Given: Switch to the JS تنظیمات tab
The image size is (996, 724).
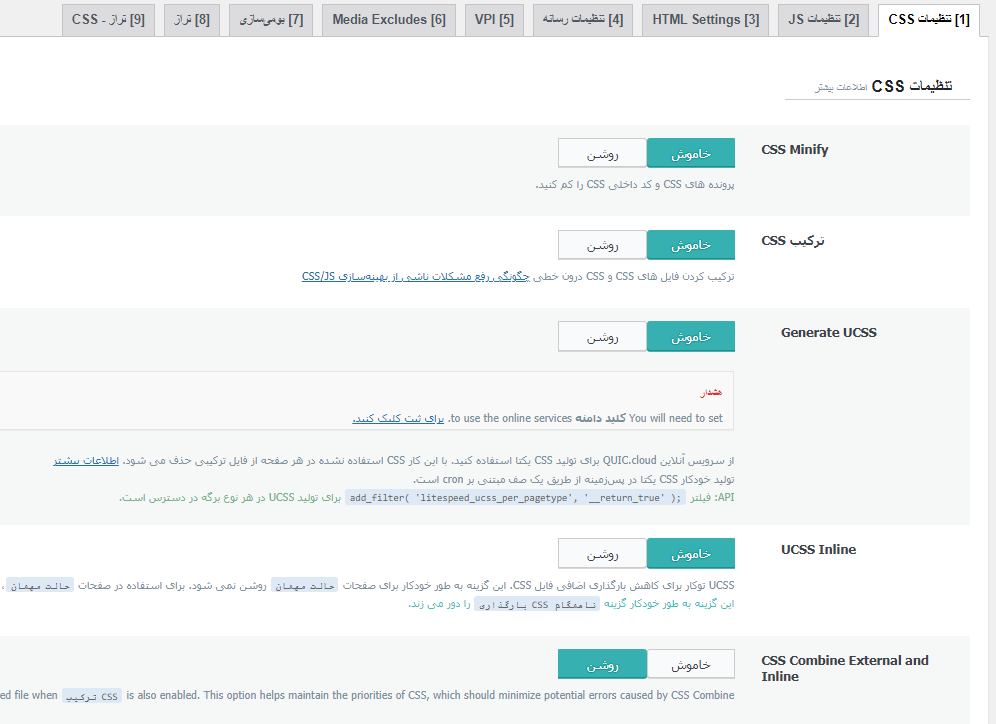Looking at the screenshot, I should pos(822,19).
